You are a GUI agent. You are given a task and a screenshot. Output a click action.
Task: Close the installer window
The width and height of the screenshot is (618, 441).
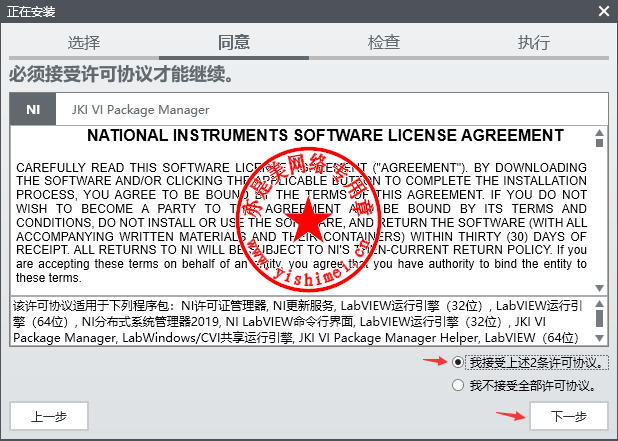click(x=604, y=11)
